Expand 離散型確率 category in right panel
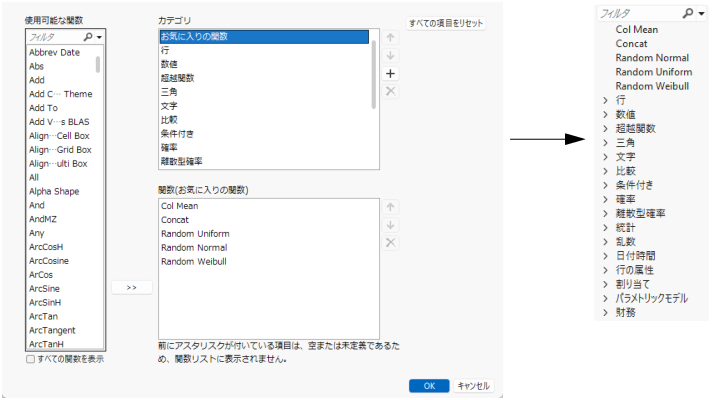Screen dimensions: 712x400 click(605, 213)
